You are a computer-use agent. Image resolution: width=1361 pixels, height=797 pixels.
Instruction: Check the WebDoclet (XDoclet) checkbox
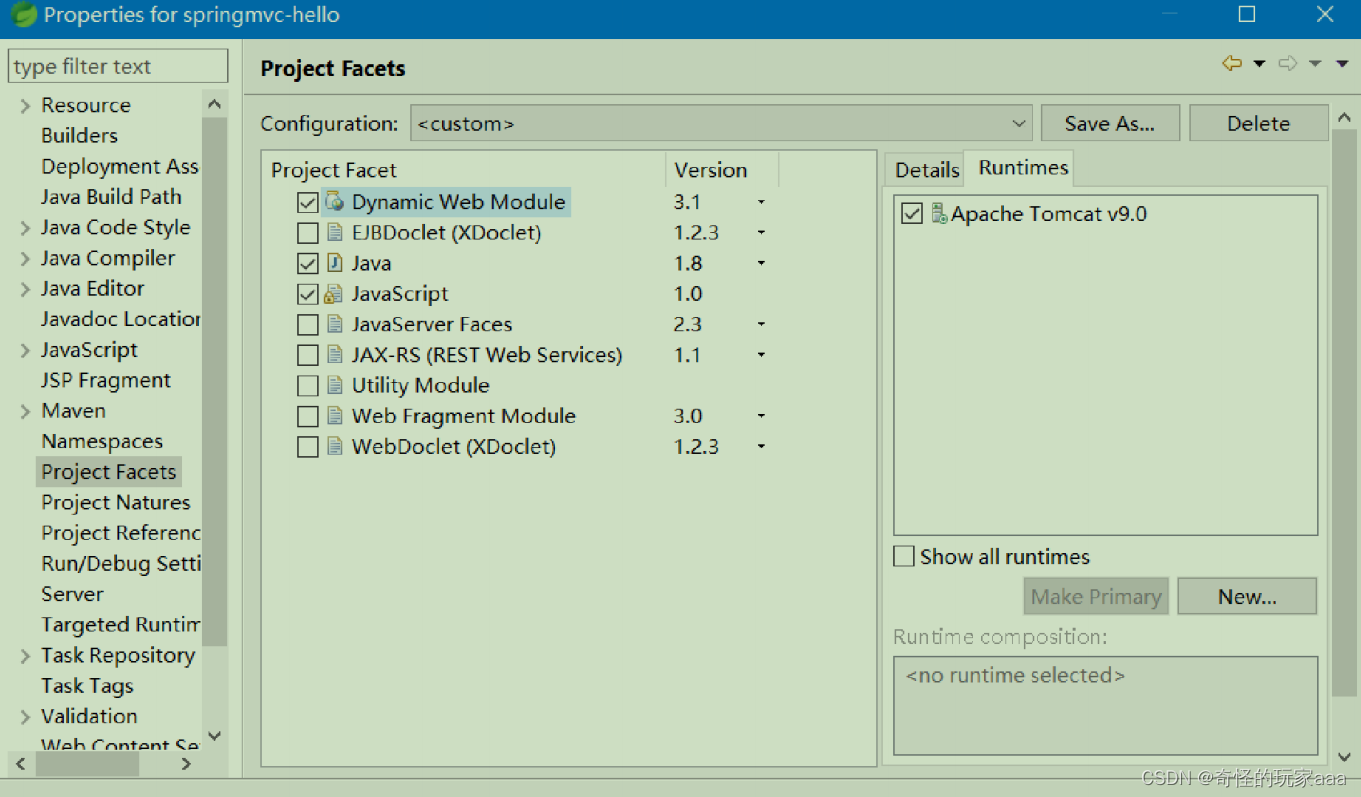click(308, 447)
